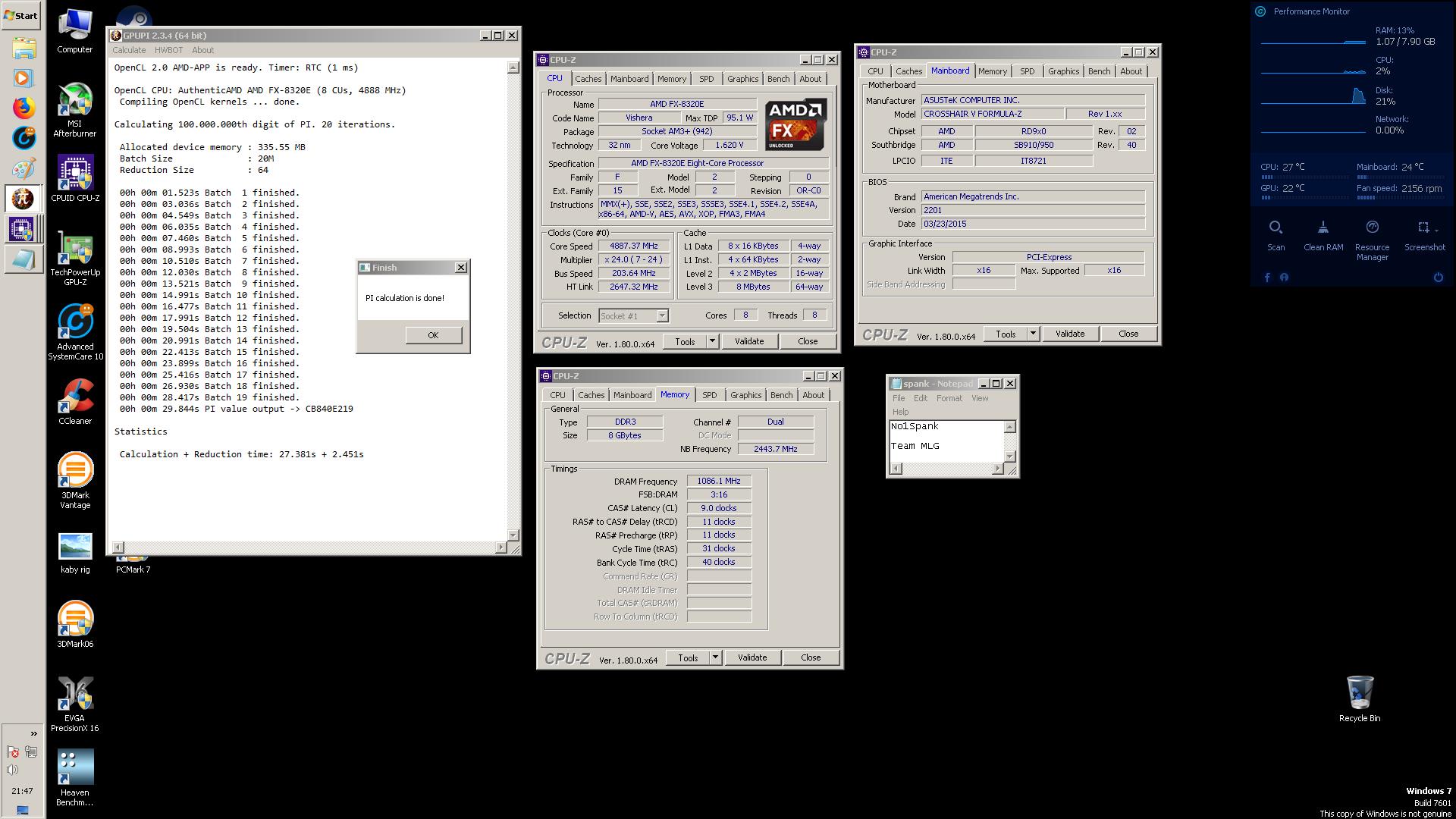Launch the TechPowerUp GPU-Z shortcut
The height and width of the screenshot is (819, 1456).
pyautogui.click(x=75, y=259)
